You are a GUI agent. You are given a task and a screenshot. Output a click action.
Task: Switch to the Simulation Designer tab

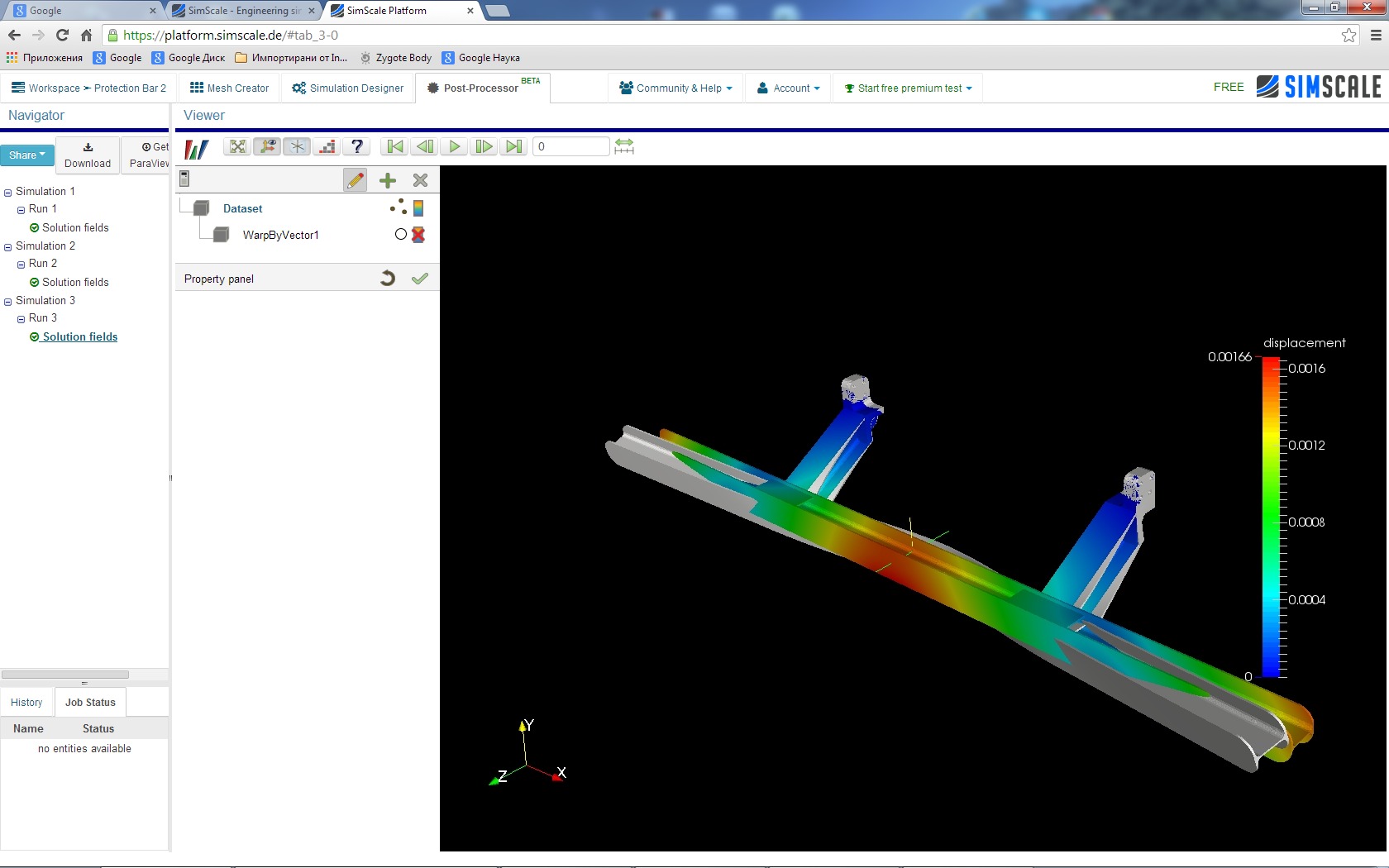click(347, 88)
